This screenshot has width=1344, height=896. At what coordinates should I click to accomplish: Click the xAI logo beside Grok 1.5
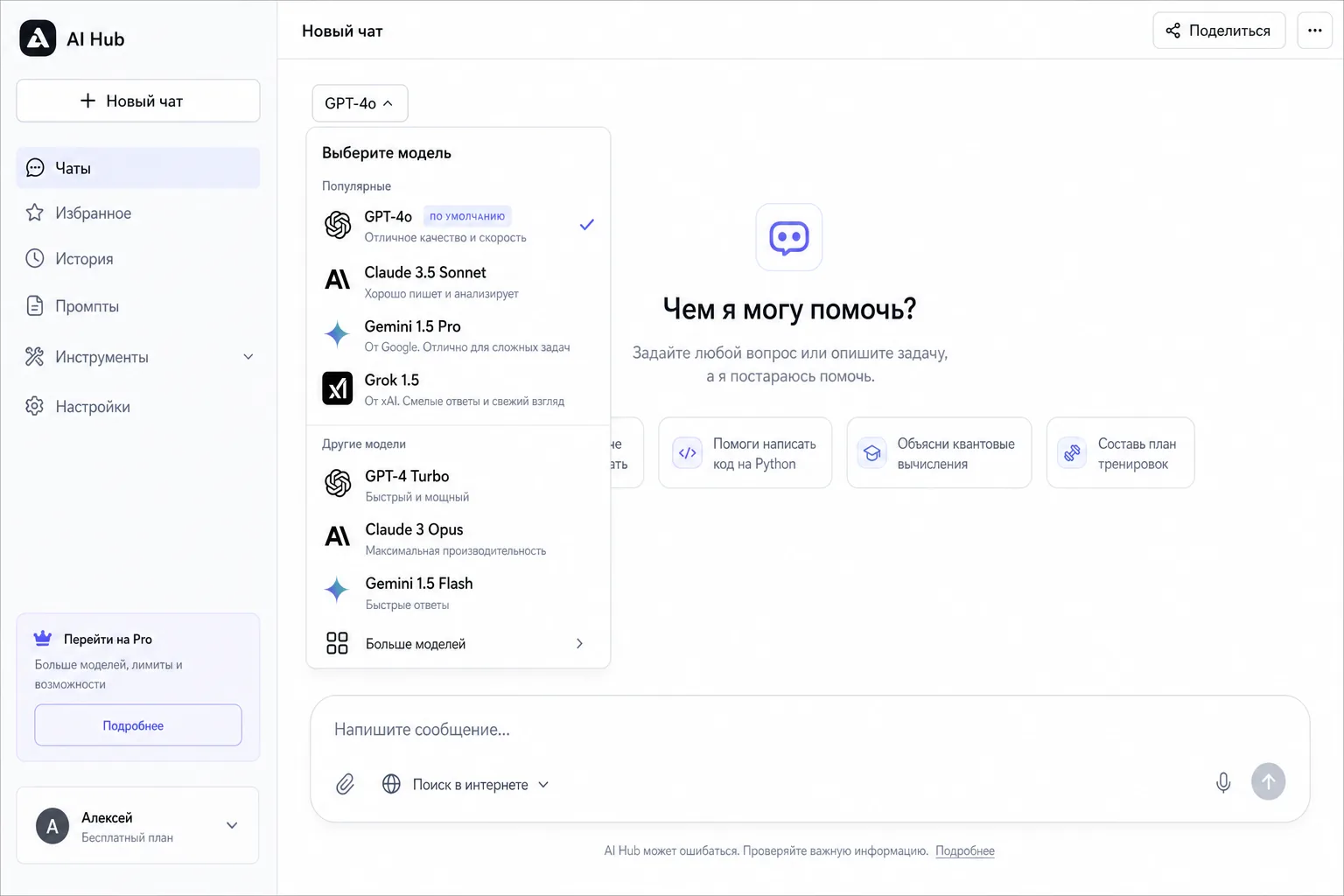(338, 388)
